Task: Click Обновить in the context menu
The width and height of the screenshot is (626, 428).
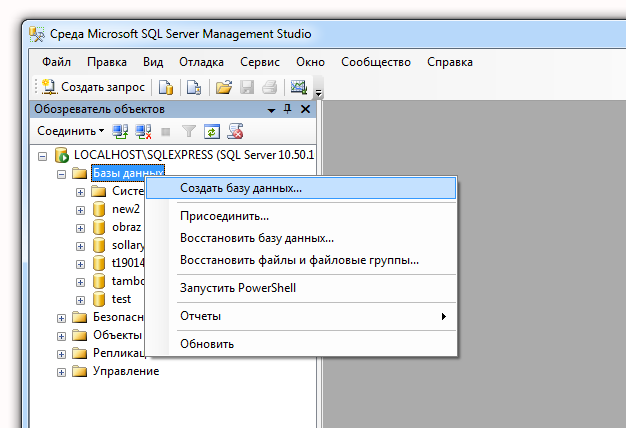Action: point(301,344)
